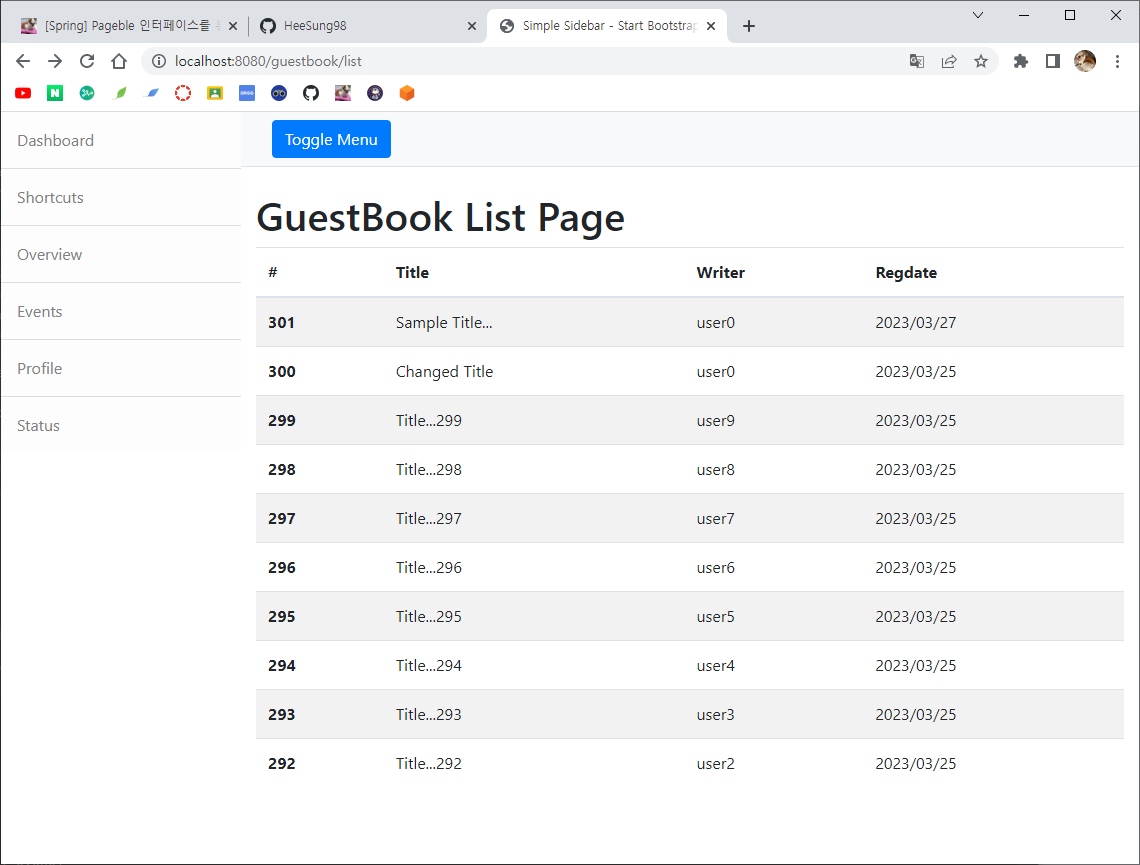Click row number 293
Screen dimensions: 1140x865
281,715
